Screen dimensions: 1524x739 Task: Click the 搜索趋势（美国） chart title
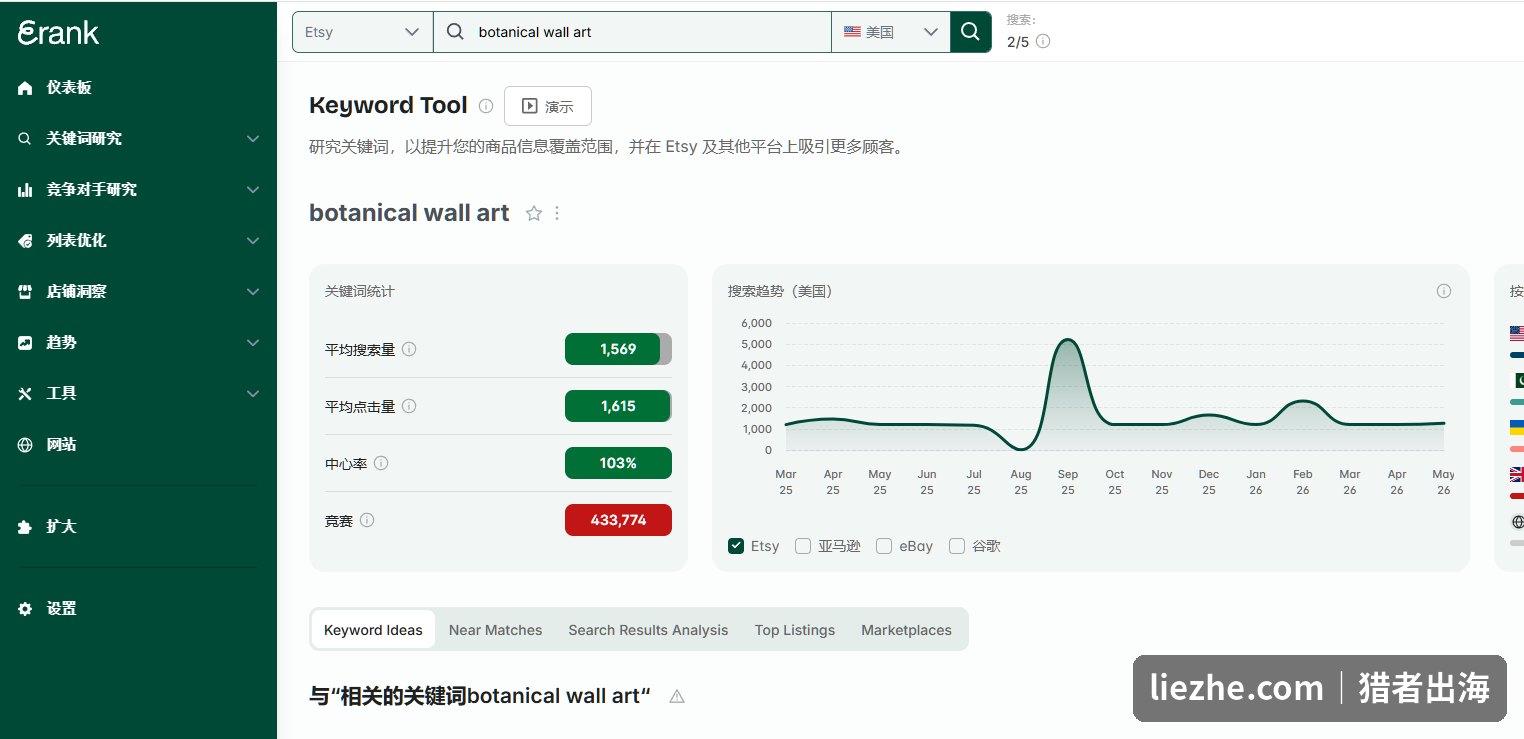(780, 291)
